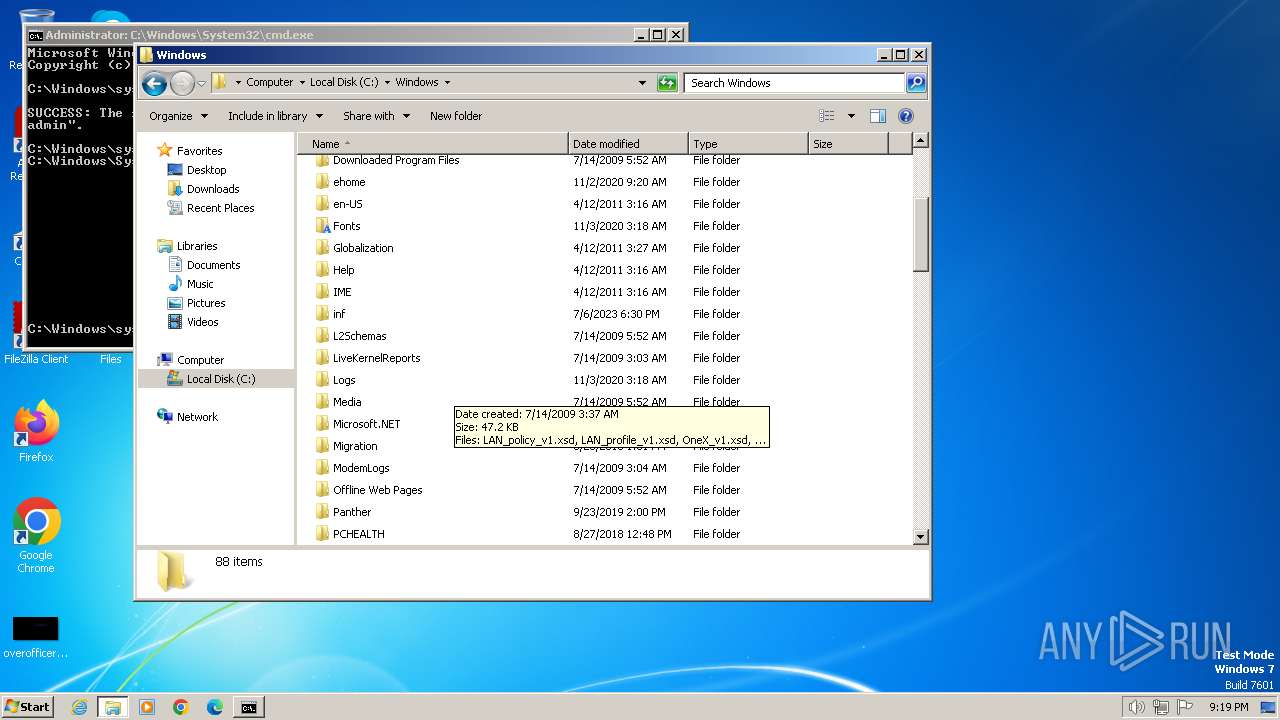Screen dimensions: 1280x720
Task: Click Computer in the address breadcrumb
Action: (x=269, y=83)
